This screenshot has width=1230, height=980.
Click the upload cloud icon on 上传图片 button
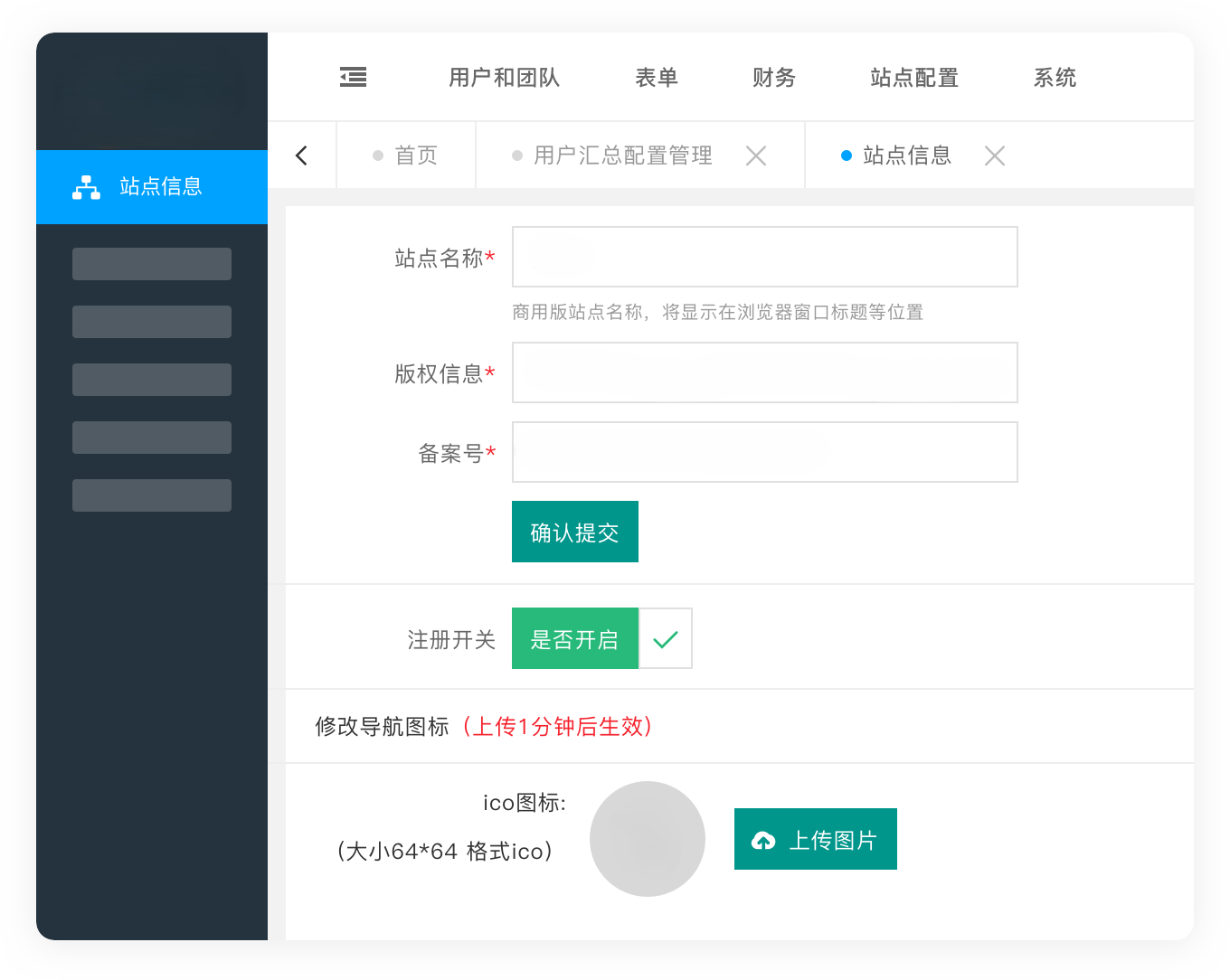(764, 839)
